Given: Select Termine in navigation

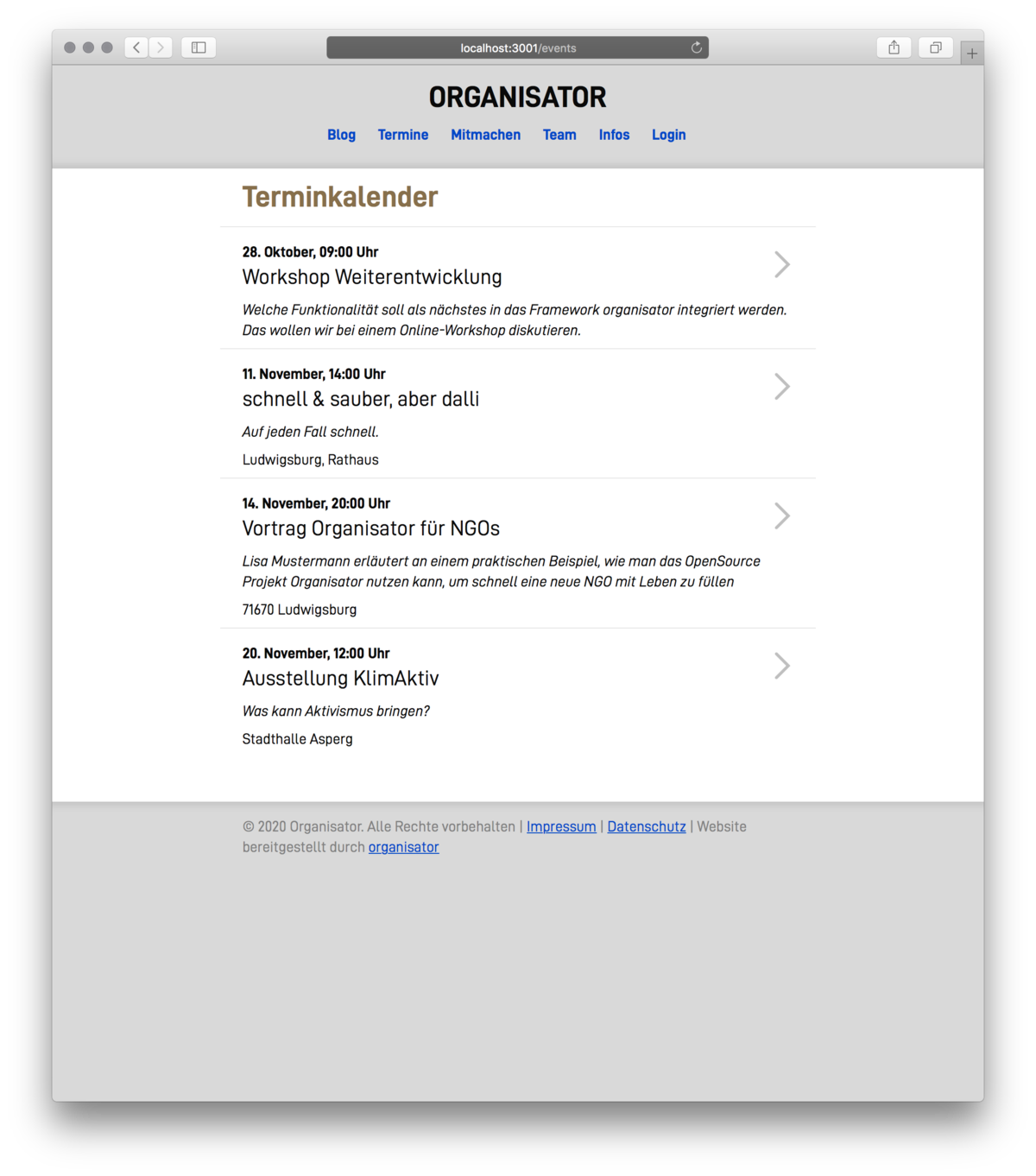Looking at the screenshot, I should (403, 135).
